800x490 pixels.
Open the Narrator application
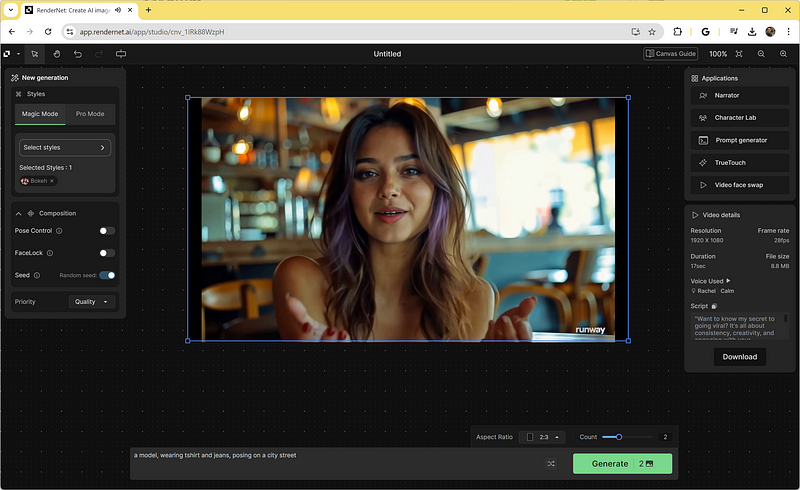[x=740, y=95]
